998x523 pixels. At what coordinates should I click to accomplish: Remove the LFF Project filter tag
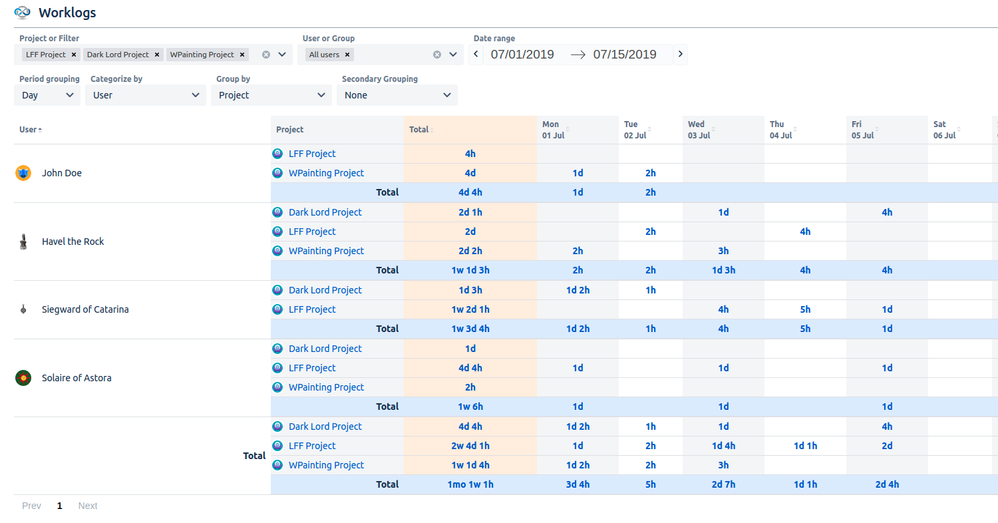[74, 55]
